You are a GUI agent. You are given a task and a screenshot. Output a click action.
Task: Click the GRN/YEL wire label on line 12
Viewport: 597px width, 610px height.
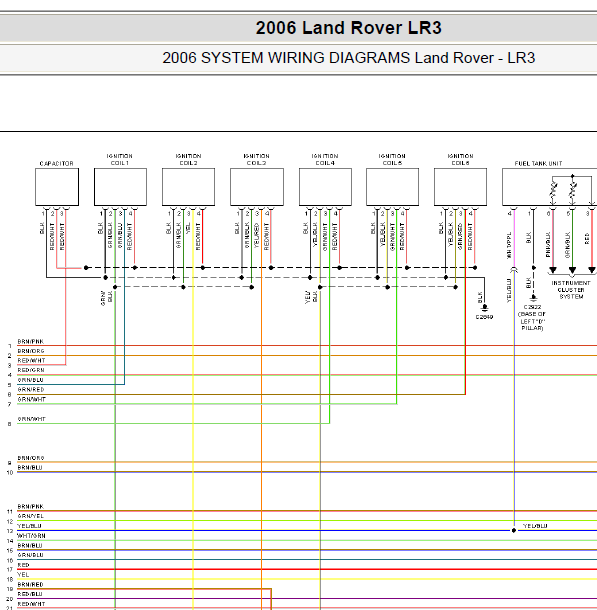pos(30,516)
